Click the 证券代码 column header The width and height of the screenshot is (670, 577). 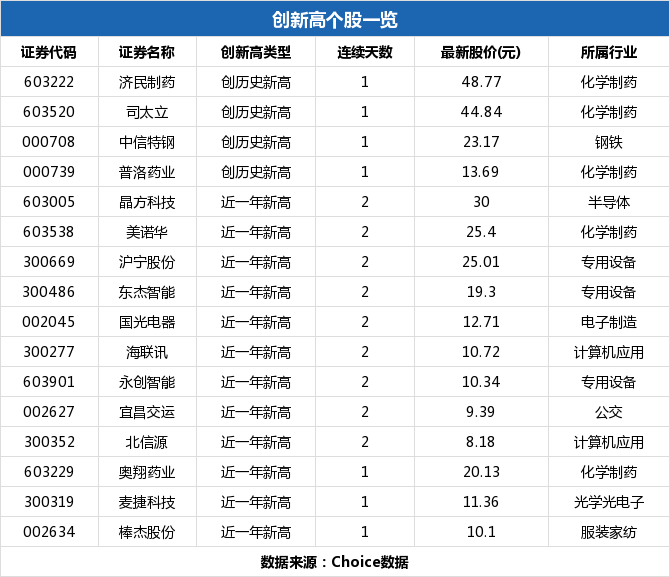[48, 52]
